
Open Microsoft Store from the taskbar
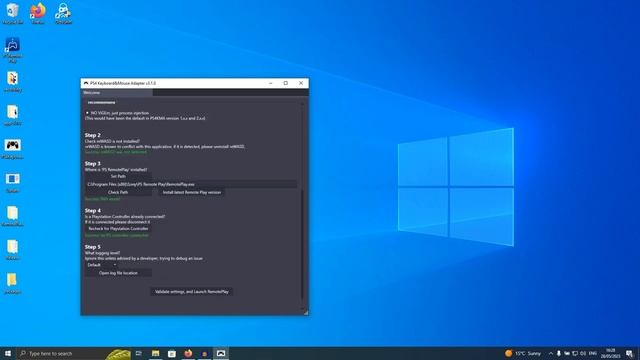pos(172,353)
